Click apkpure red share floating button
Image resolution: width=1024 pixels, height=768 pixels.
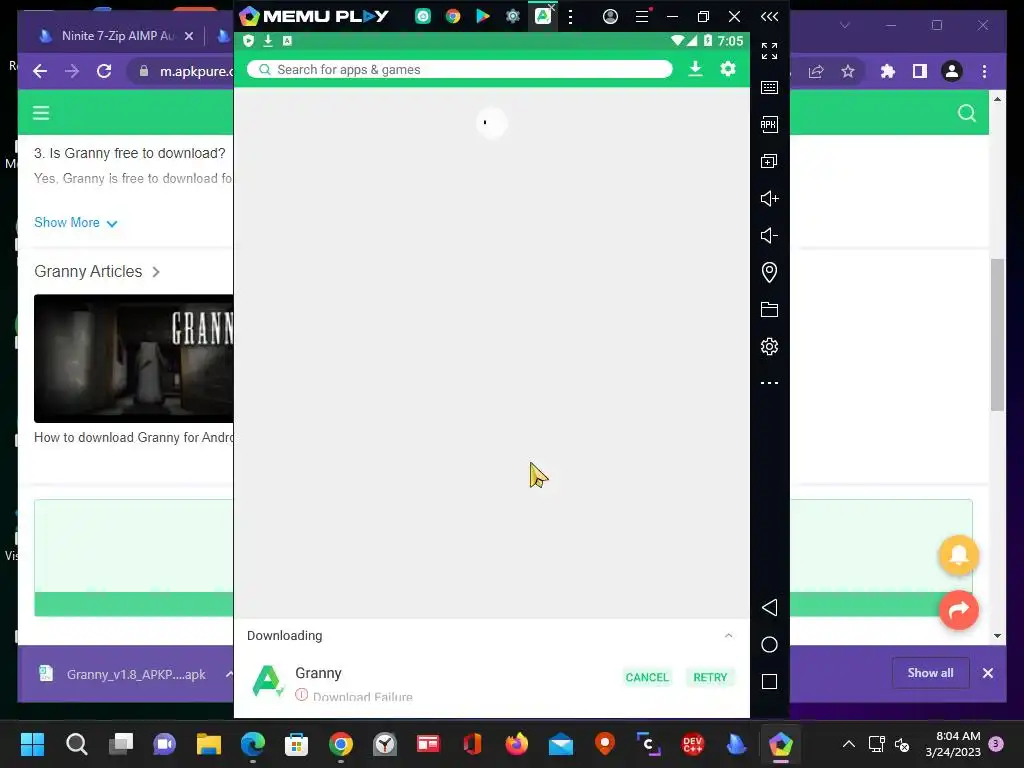coord(959,610)
